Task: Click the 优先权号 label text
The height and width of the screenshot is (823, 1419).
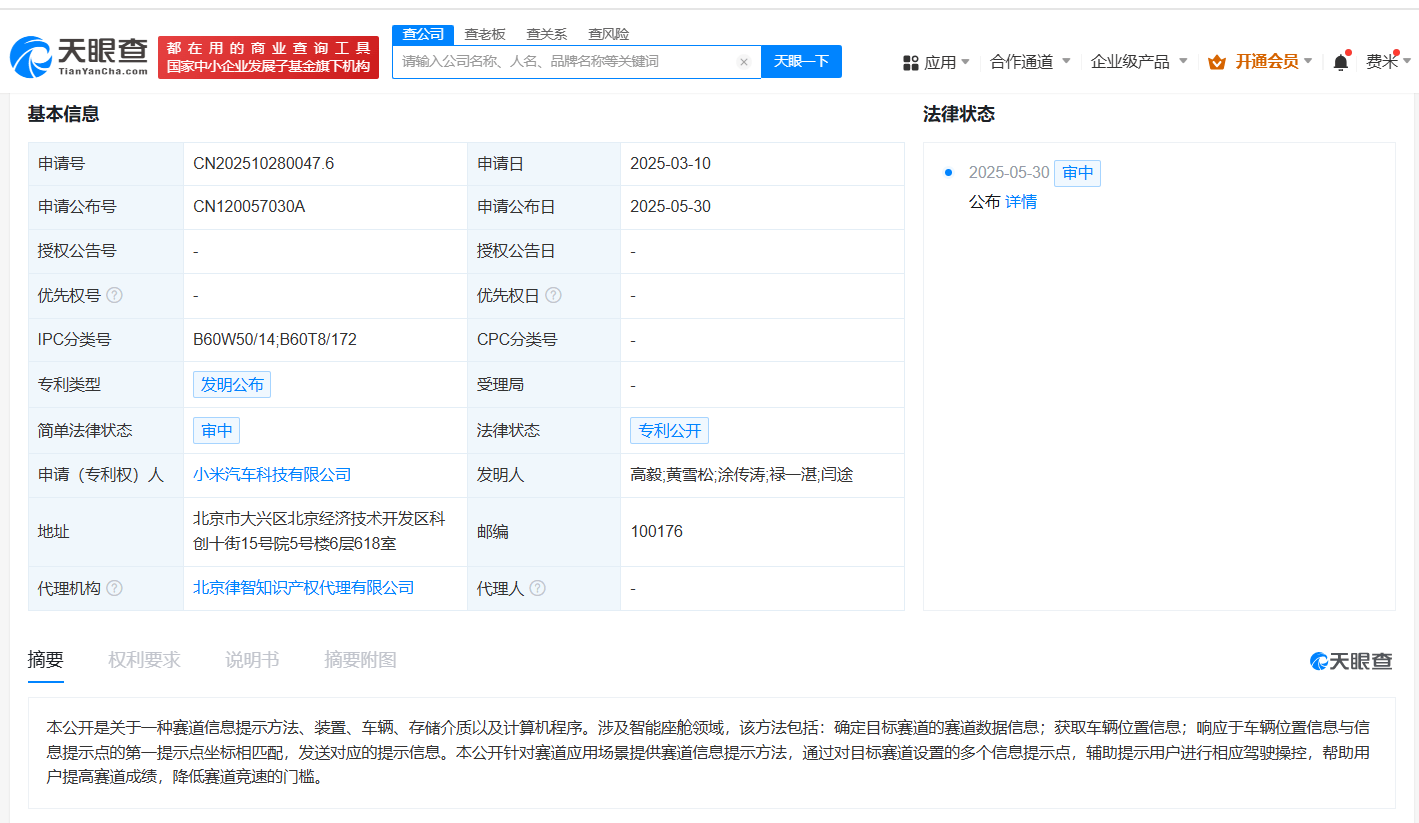Action: click(x=69, y=295)
